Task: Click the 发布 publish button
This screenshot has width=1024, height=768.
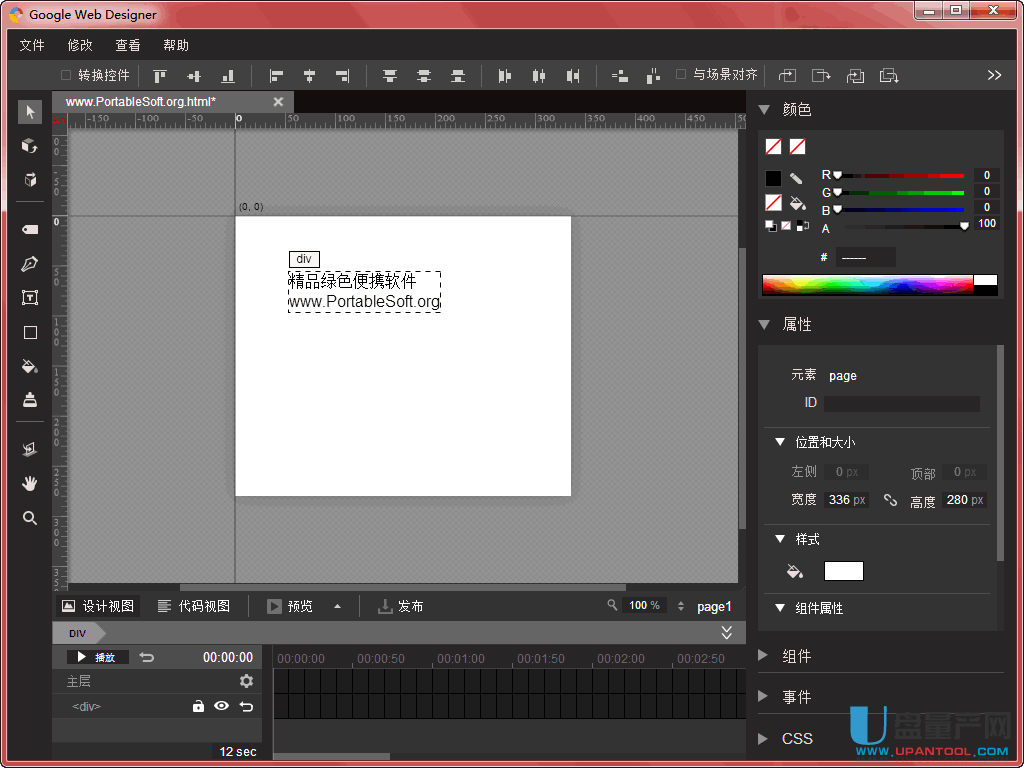Action: click(x=400, y=606)
